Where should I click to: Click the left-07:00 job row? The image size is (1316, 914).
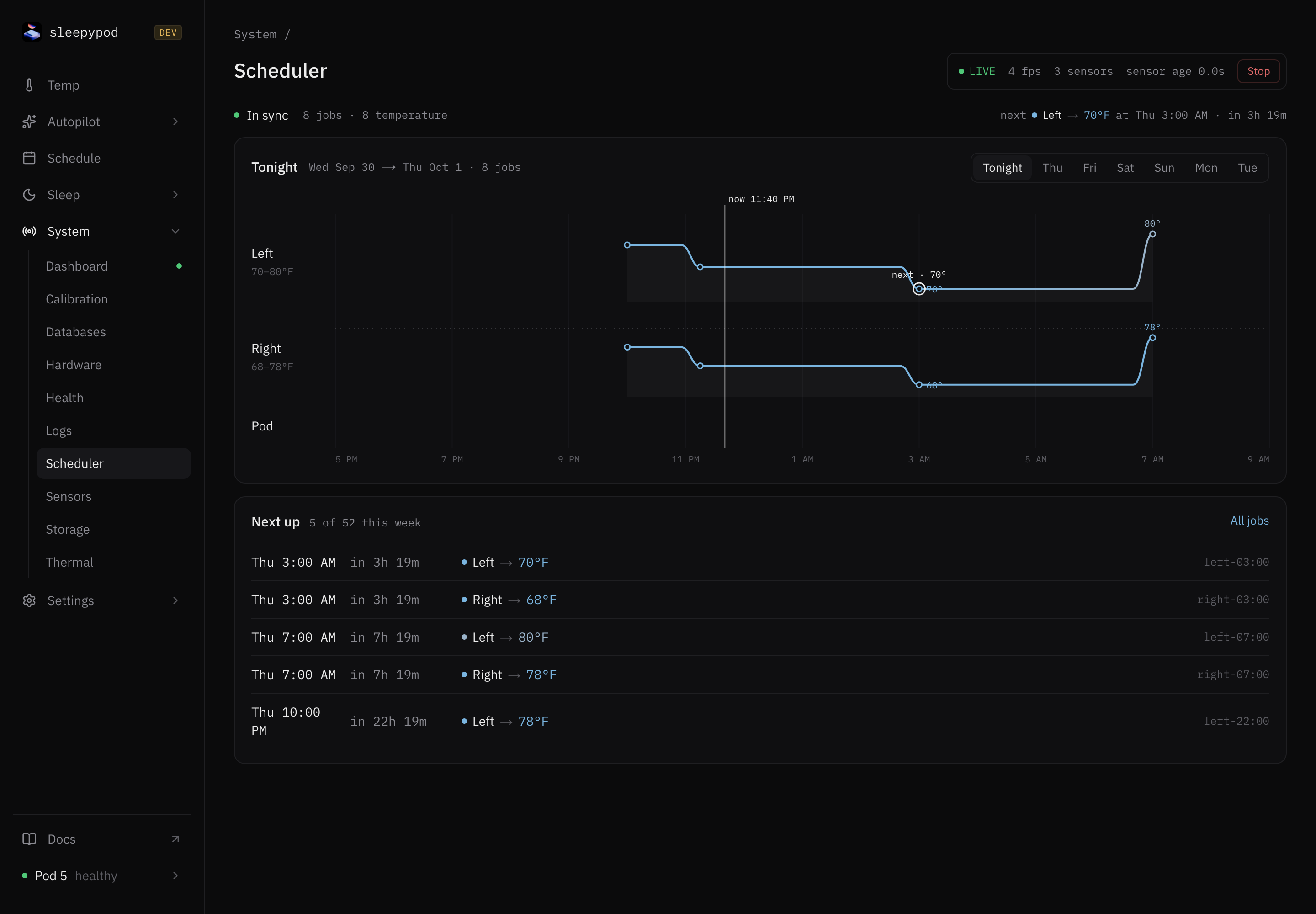[x=760, y=638]
